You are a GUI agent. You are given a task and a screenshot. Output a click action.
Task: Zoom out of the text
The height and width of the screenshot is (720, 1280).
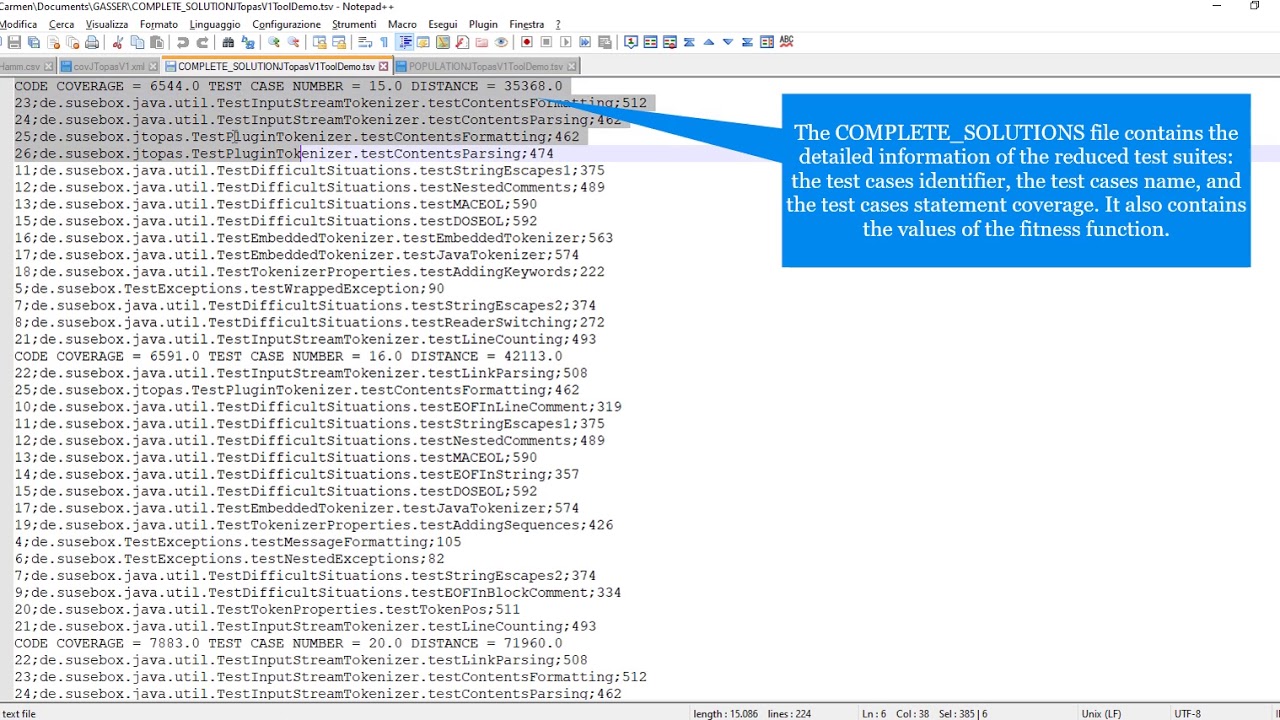[x=293, y=42]
